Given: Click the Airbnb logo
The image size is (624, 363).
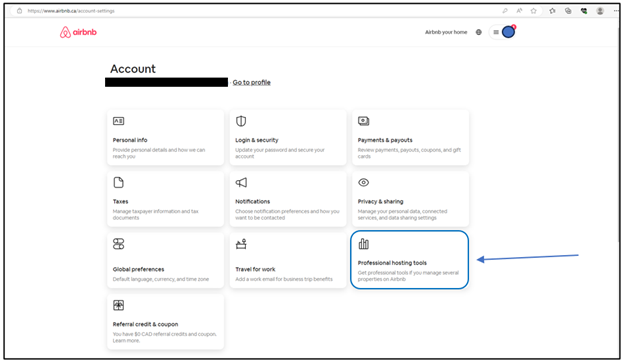Looking at the screenshot, I should [x=78, y=32].
